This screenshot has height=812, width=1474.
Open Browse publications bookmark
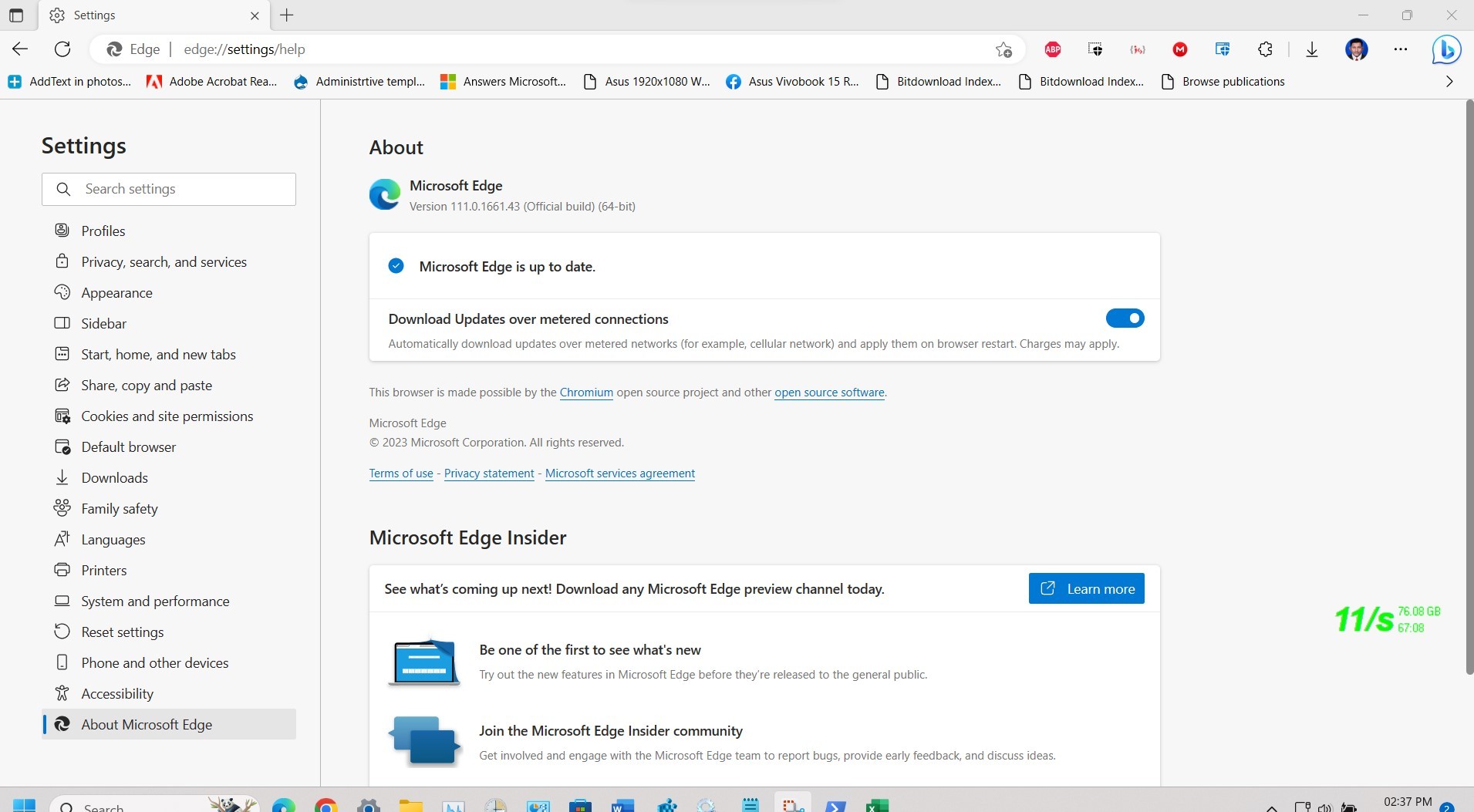point(1223,82)
